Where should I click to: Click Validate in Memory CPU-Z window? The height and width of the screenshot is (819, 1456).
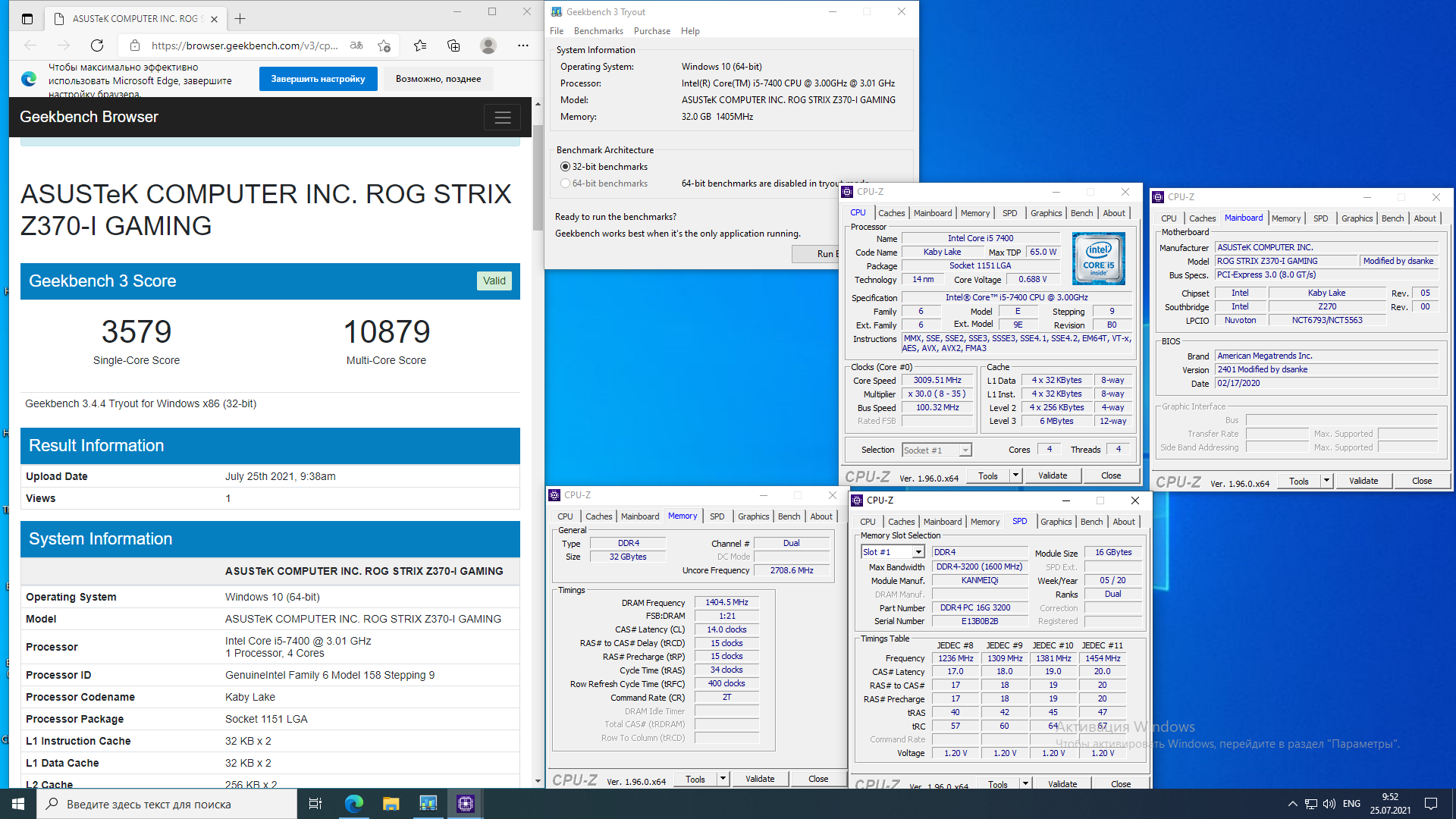tap(760, 779)
